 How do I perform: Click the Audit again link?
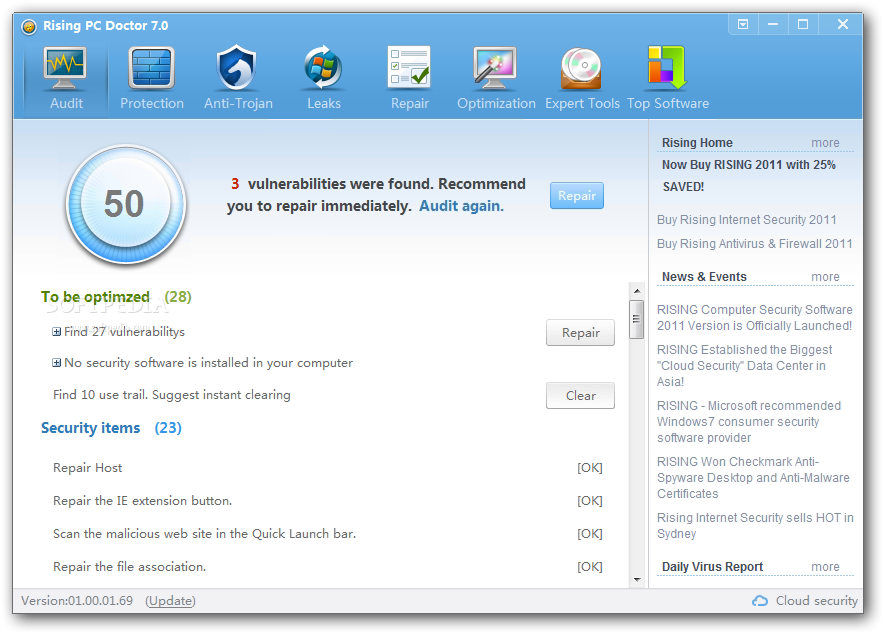pyautogui.click(x=461, y=206)
